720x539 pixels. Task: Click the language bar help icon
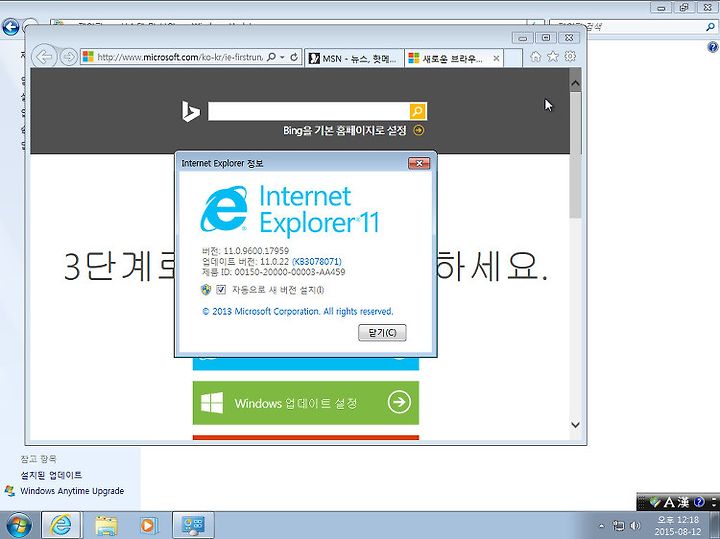(699, 502)
